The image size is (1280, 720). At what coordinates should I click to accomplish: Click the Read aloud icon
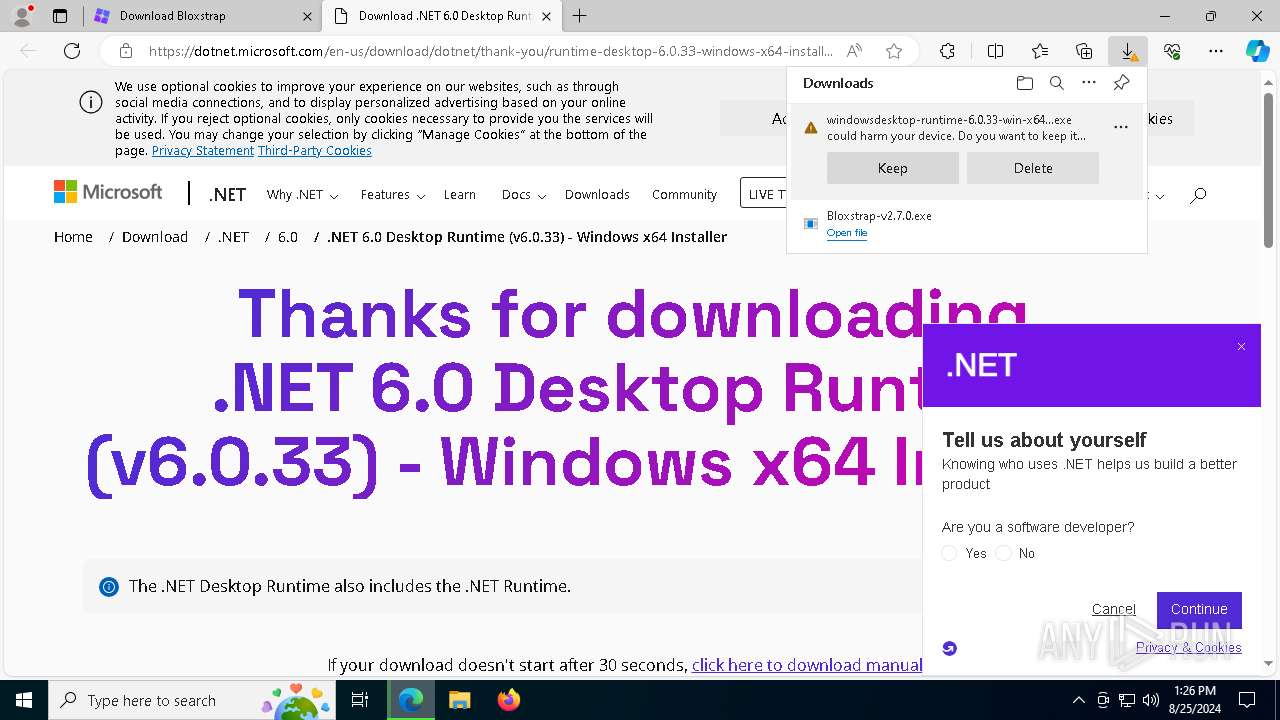click(x=854, y=51)
